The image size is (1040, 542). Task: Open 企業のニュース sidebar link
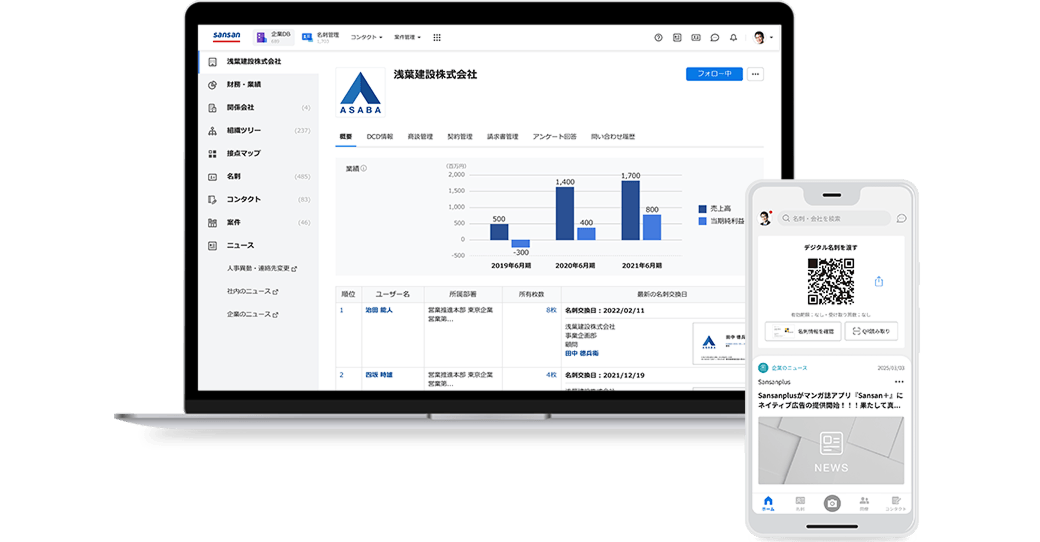[x=252, y=314]
